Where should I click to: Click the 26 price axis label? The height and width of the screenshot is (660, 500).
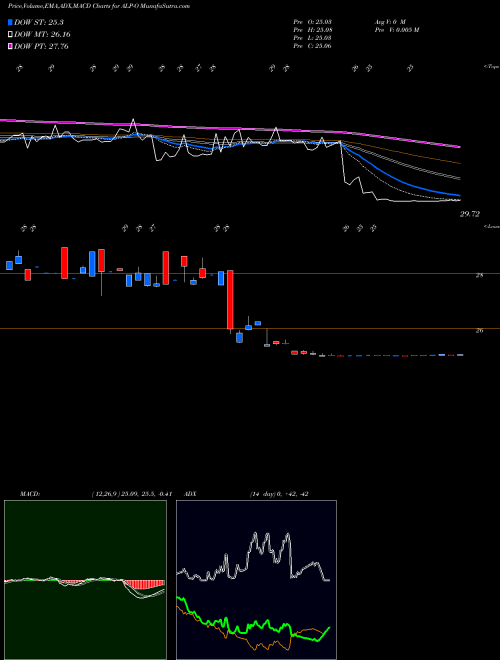coord(479,330)
